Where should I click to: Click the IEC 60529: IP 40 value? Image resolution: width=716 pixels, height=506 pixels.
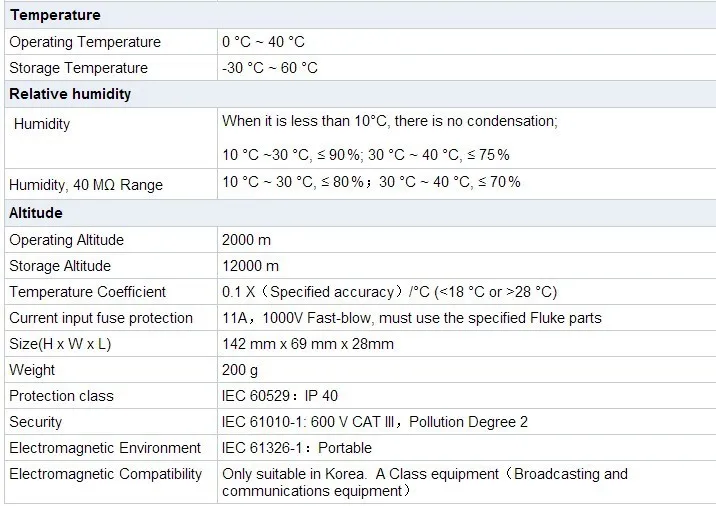click(280, 396)
